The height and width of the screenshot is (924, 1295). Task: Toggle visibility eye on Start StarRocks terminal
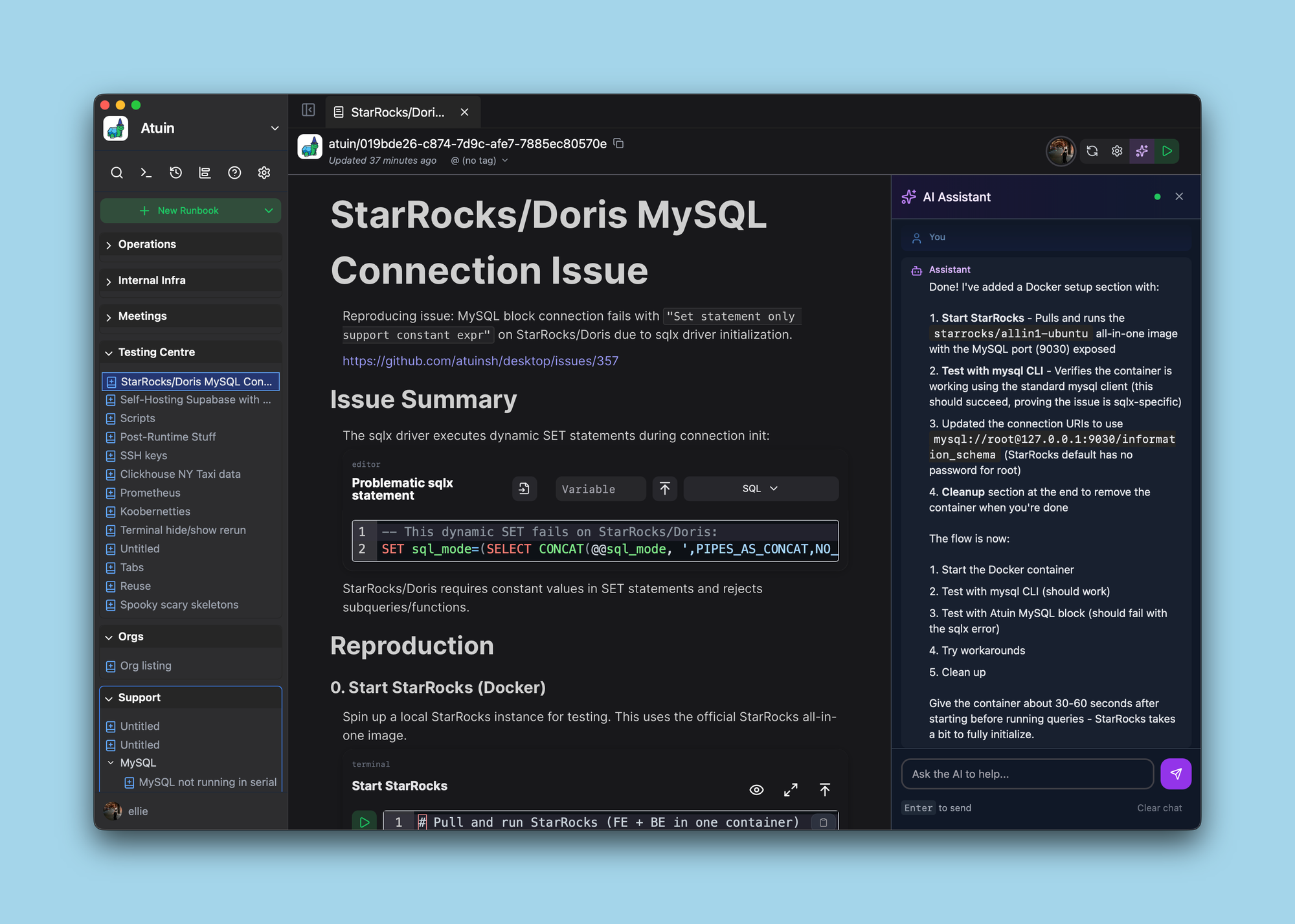756,790
